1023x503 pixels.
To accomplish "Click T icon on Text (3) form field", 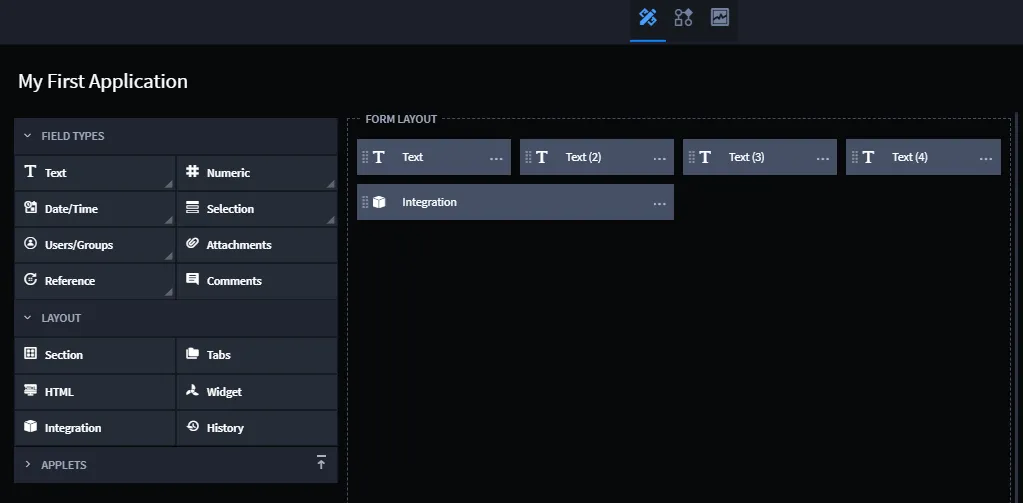I will (x=705, y=157).
